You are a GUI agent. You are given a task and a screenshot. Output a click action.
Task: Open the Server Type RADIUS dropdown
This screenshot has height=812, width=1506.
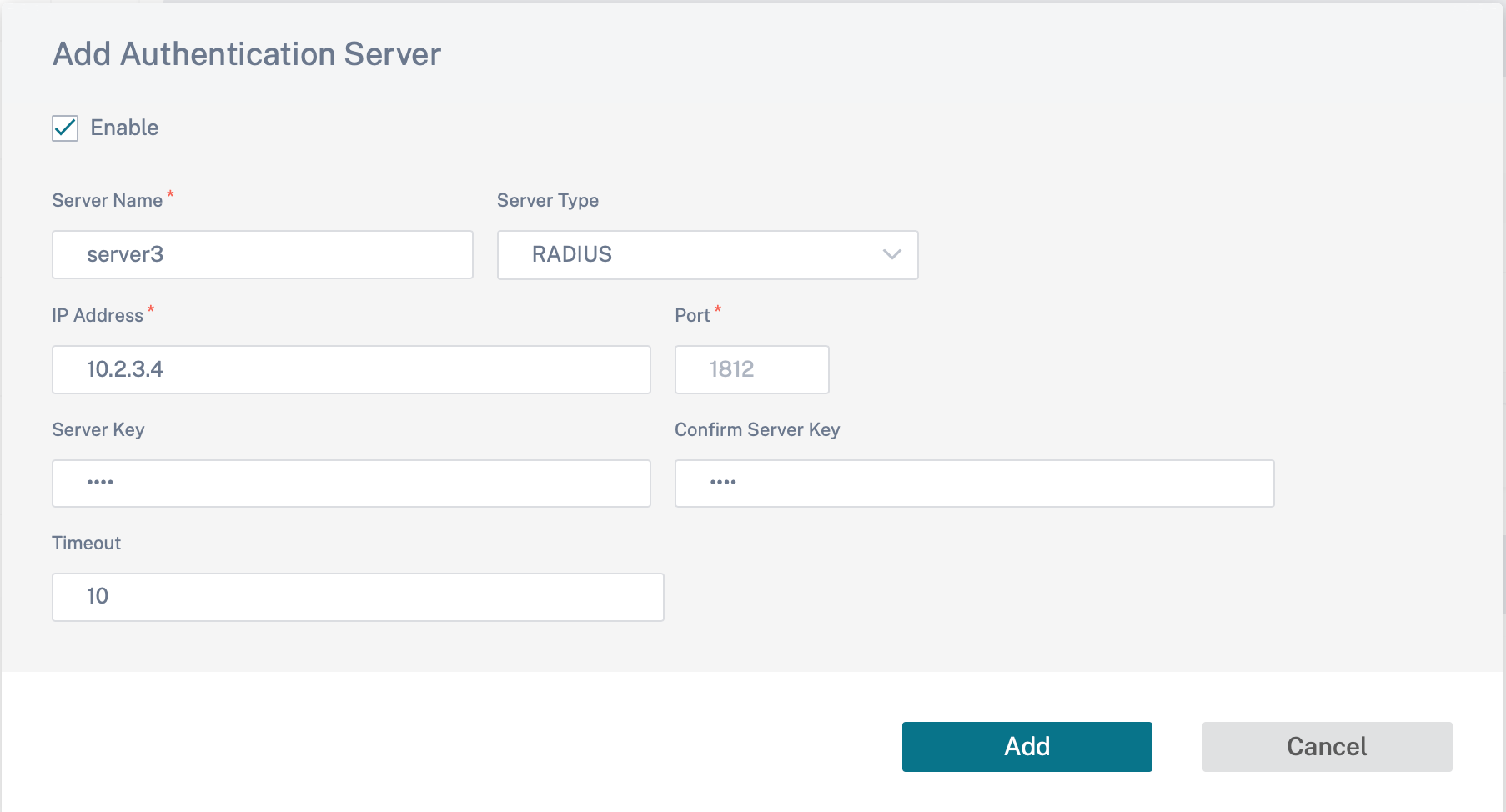click(x=707, y=255)
